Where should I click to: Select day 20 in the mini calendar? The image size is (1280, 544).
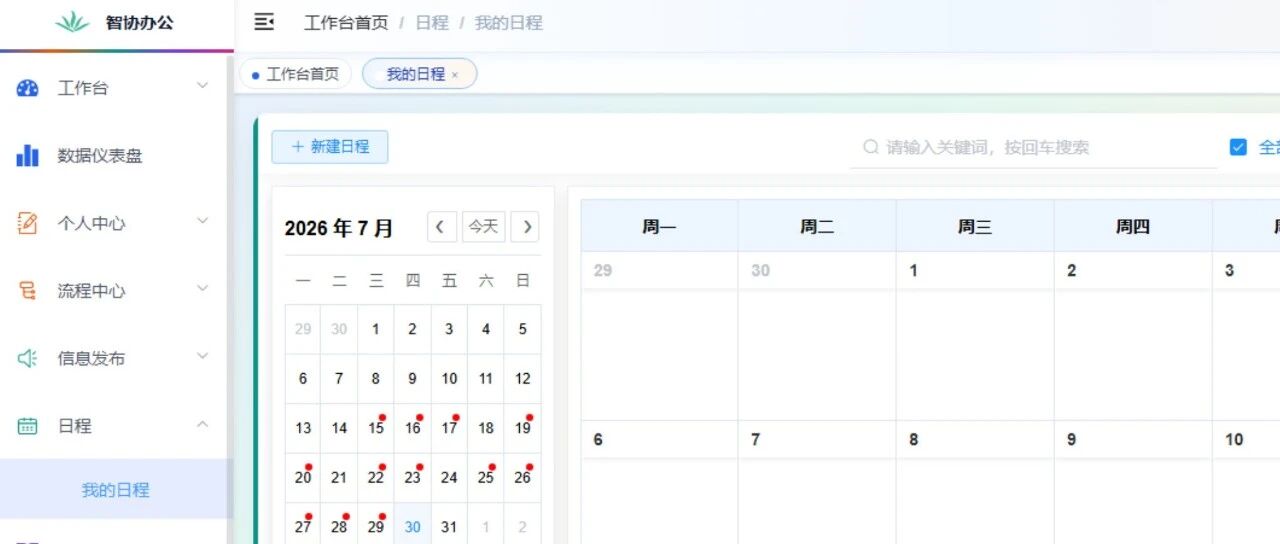point(303,478)
